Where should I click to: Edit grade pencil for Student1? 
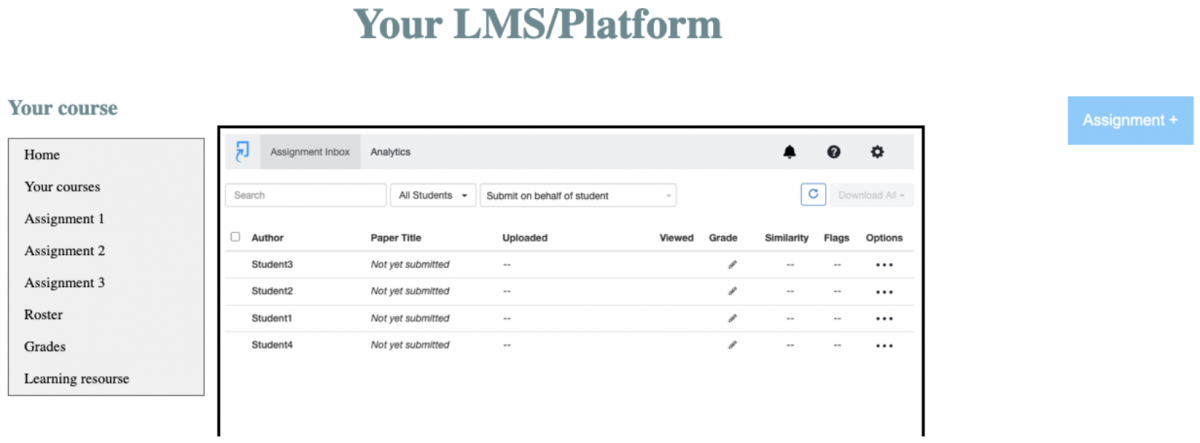click(x=732, y=318)
